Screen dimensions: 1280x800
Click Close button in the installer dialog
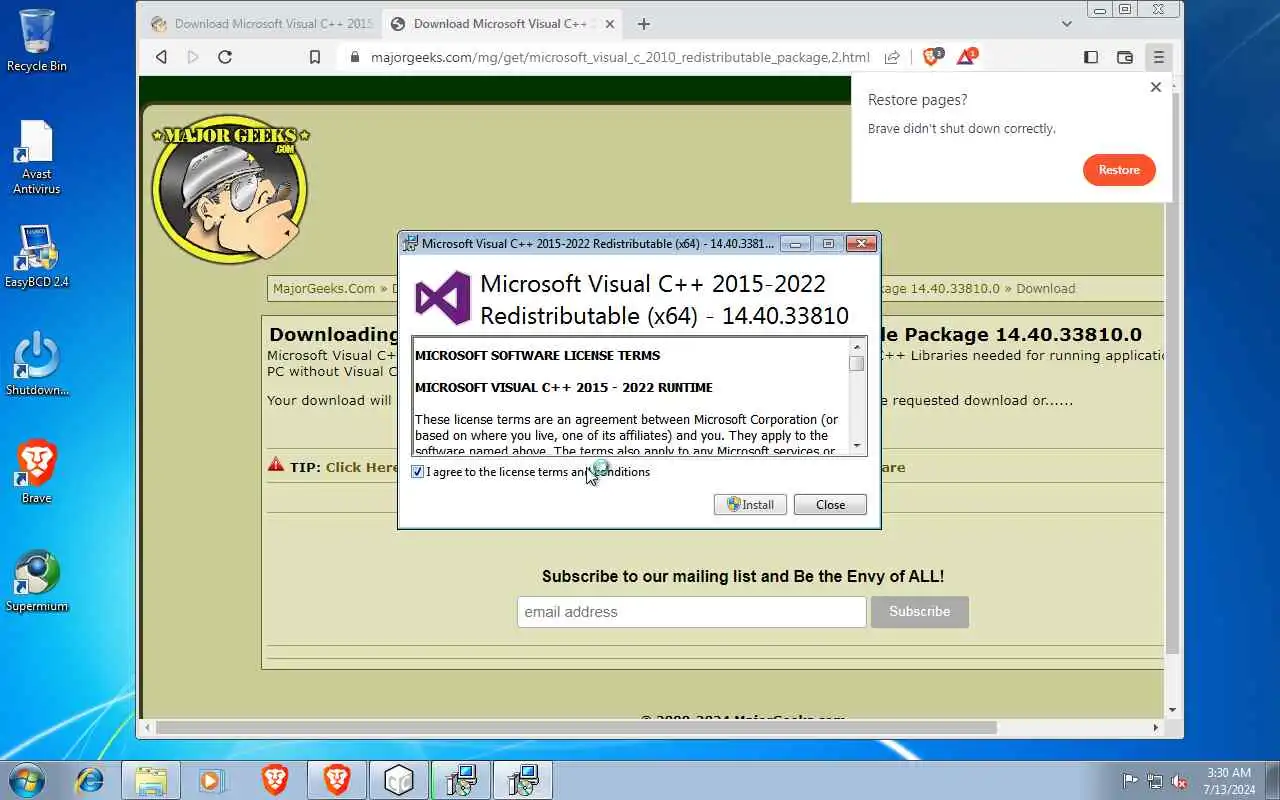click(x=830, y=505)
